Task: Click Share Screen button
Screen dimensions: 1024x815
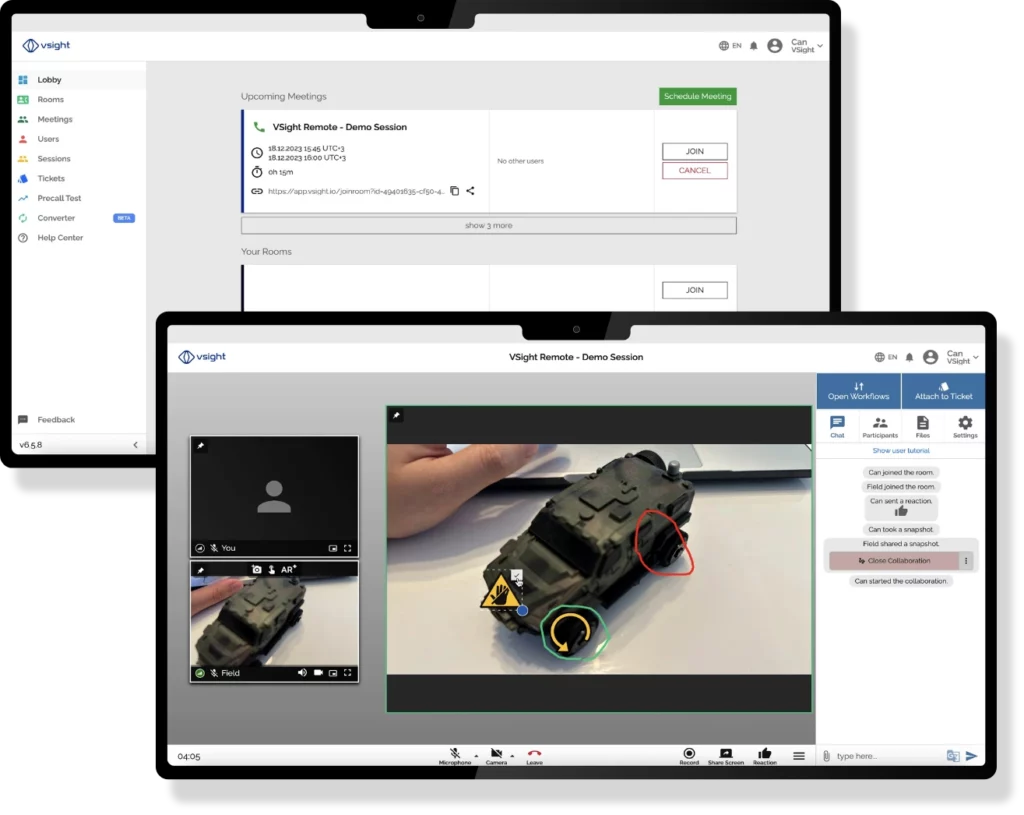Action: tap(726, 756)
